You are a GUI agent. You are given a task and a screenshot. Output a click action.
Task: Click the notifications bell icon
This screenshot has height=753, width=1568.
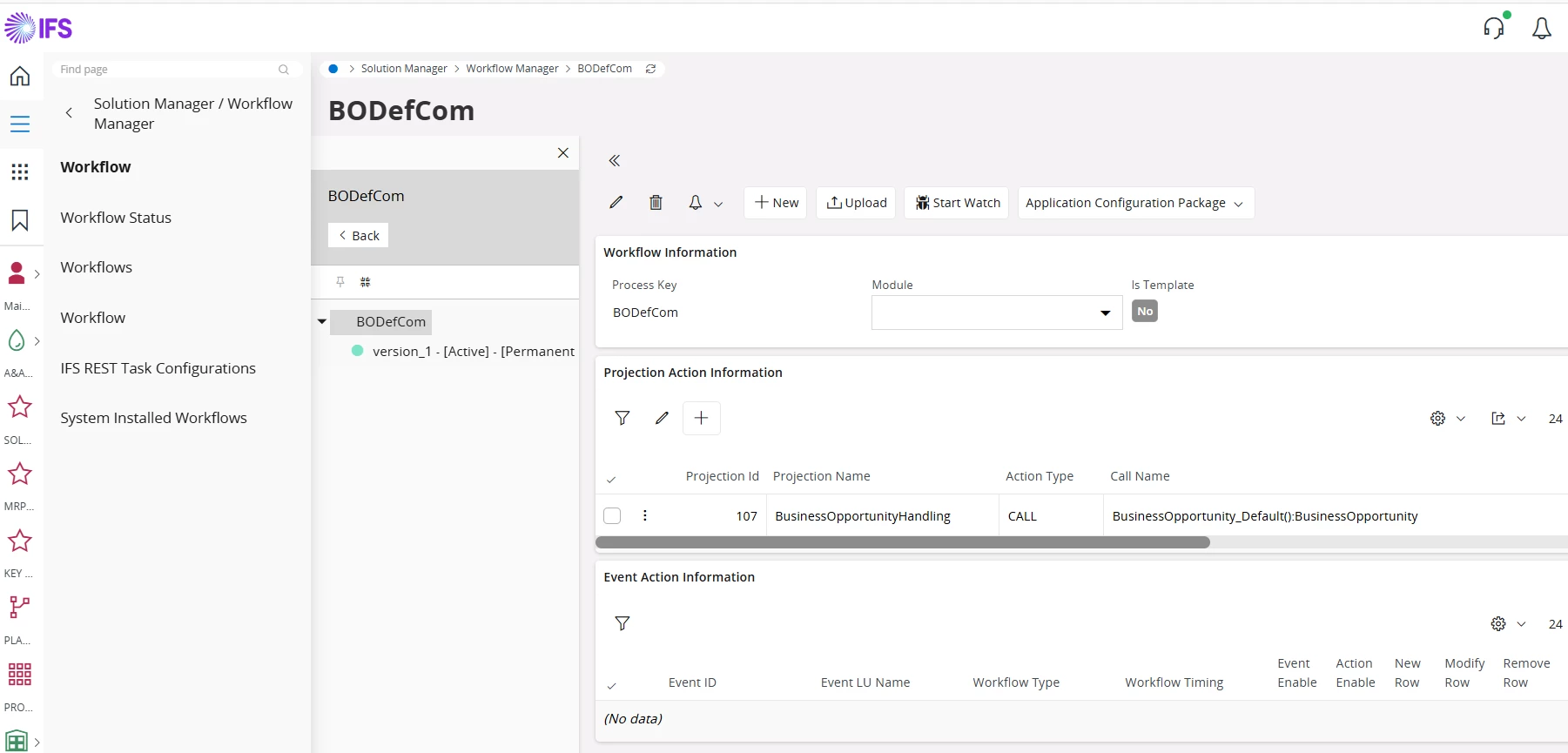[x=1541, y=29]
